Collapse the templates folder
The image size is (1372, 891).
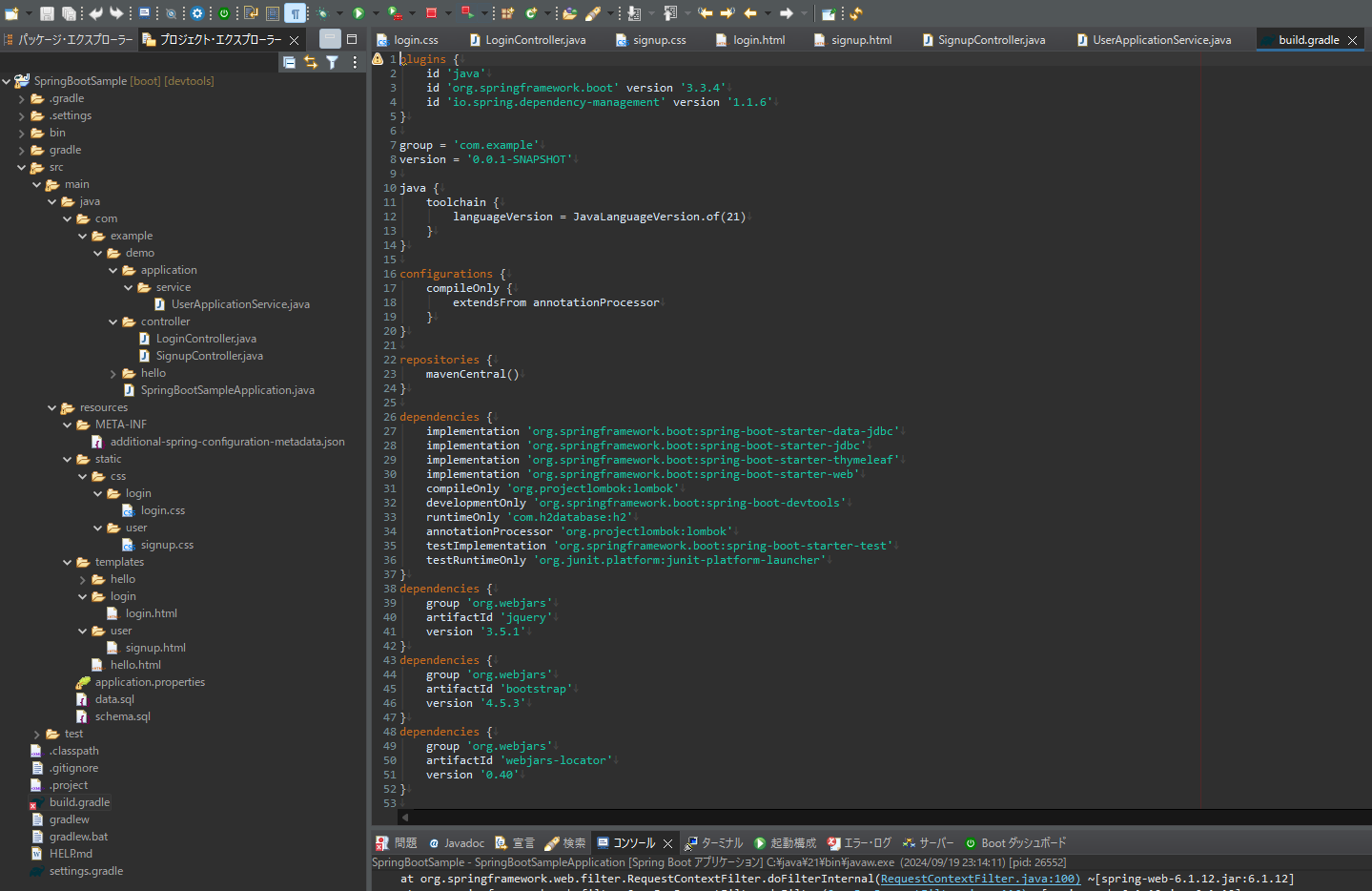(68, 562)
